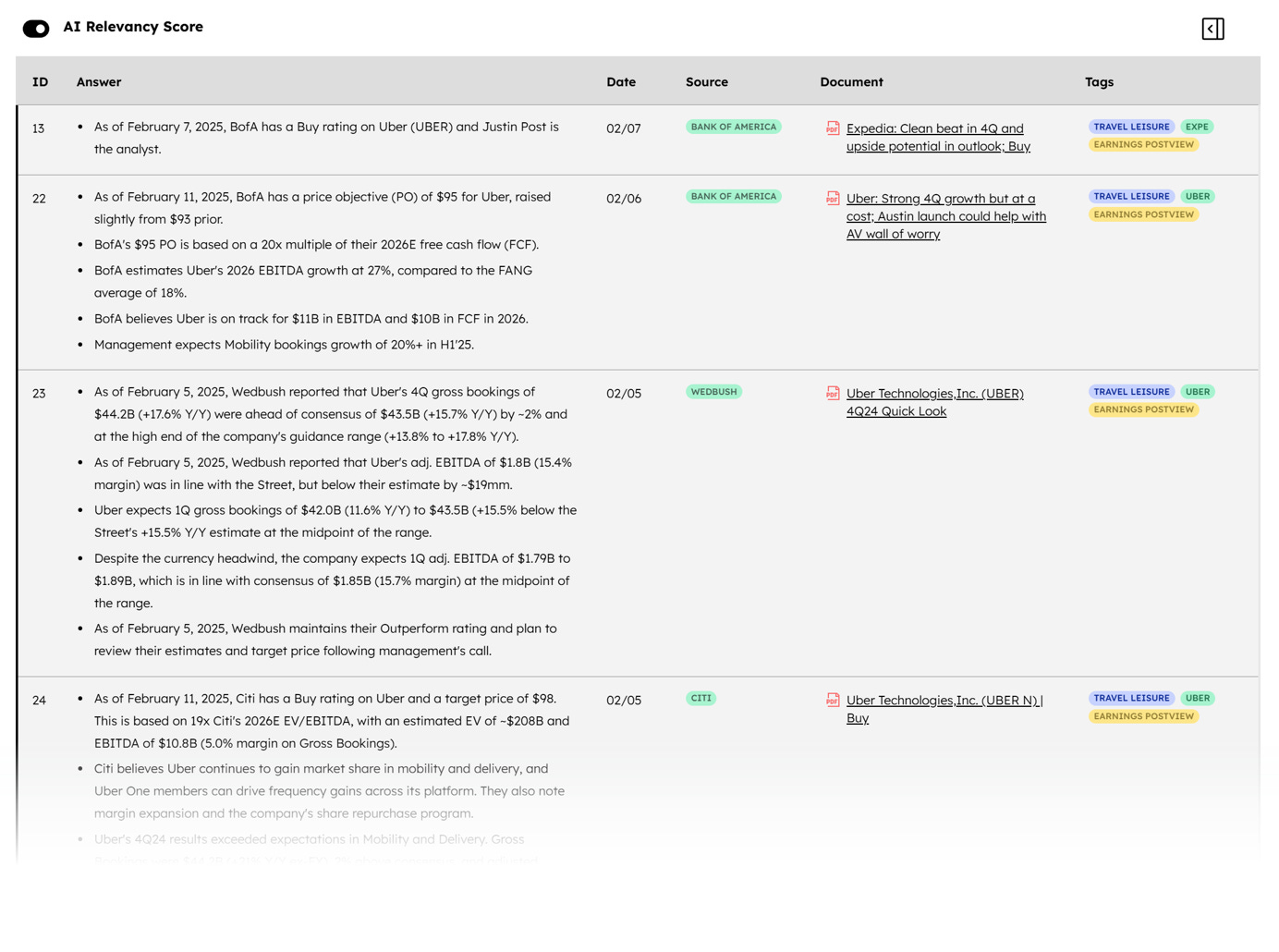Click the 02/06 date cell
The width and height of the screenshot is (1279, 952).
(x=623, y=199)
